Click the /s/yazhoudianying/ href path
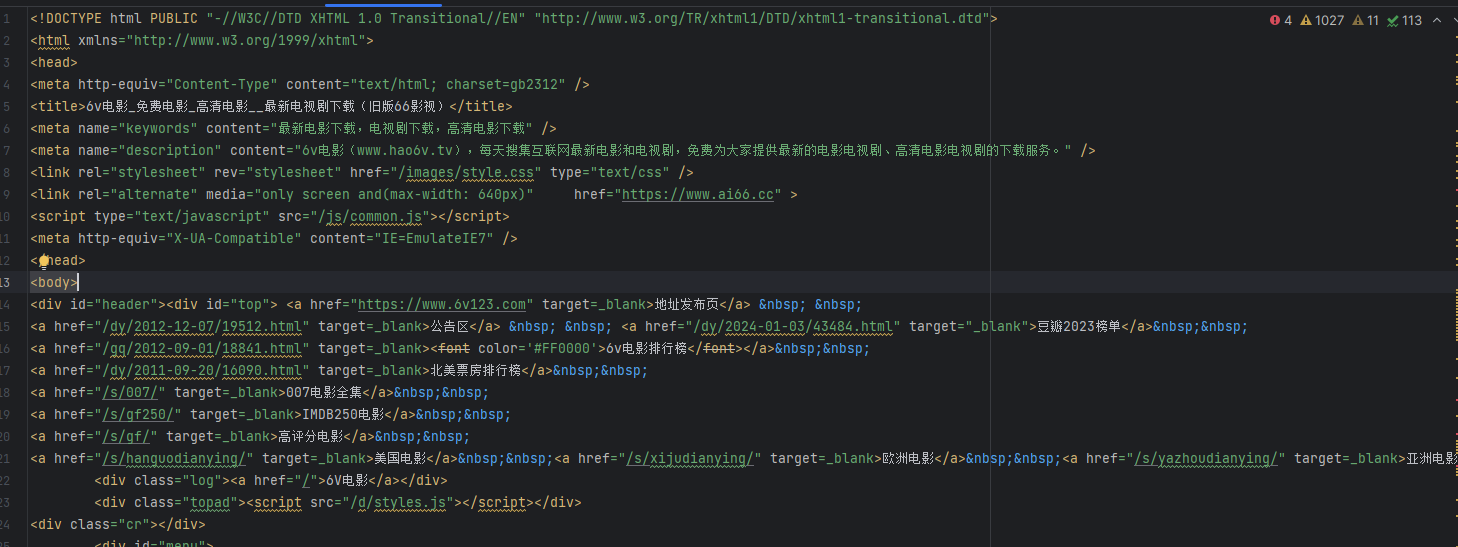 pos(1206,458)
